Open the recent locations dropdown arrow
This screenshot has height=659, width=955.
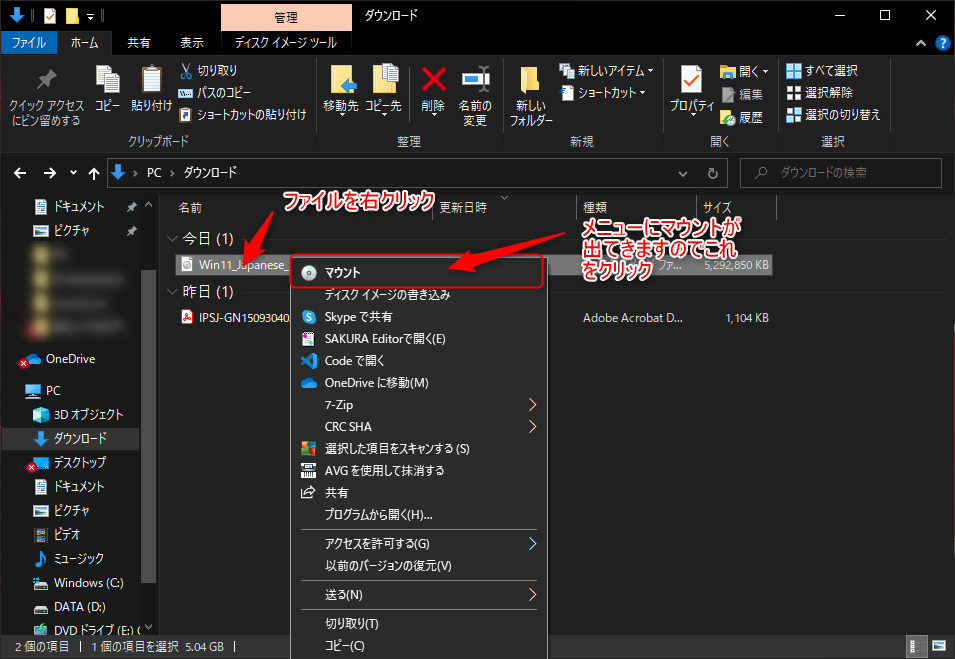click(x=73, y=173)
